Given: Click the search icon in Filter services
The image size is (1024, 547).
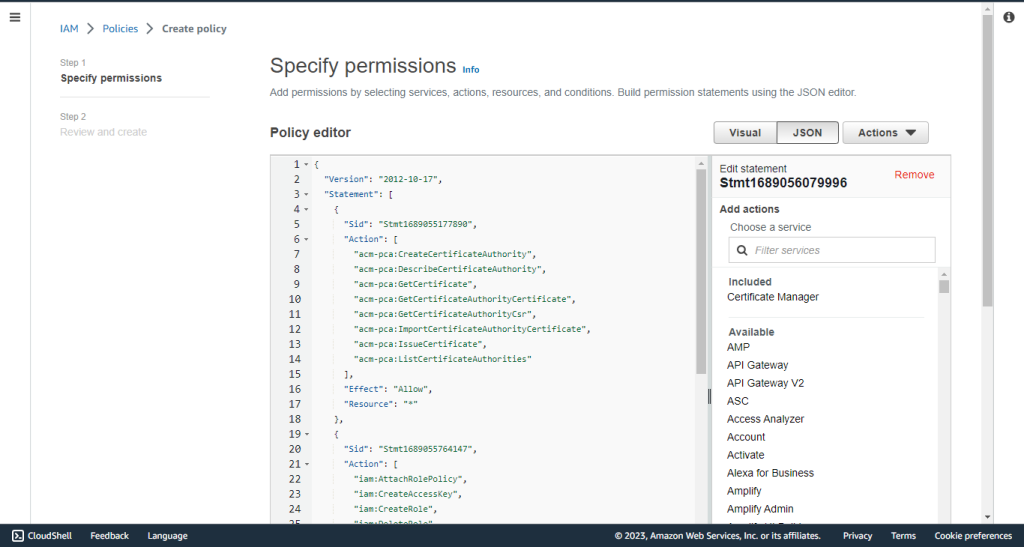Looking at the screenshot, I should point(742,250).
